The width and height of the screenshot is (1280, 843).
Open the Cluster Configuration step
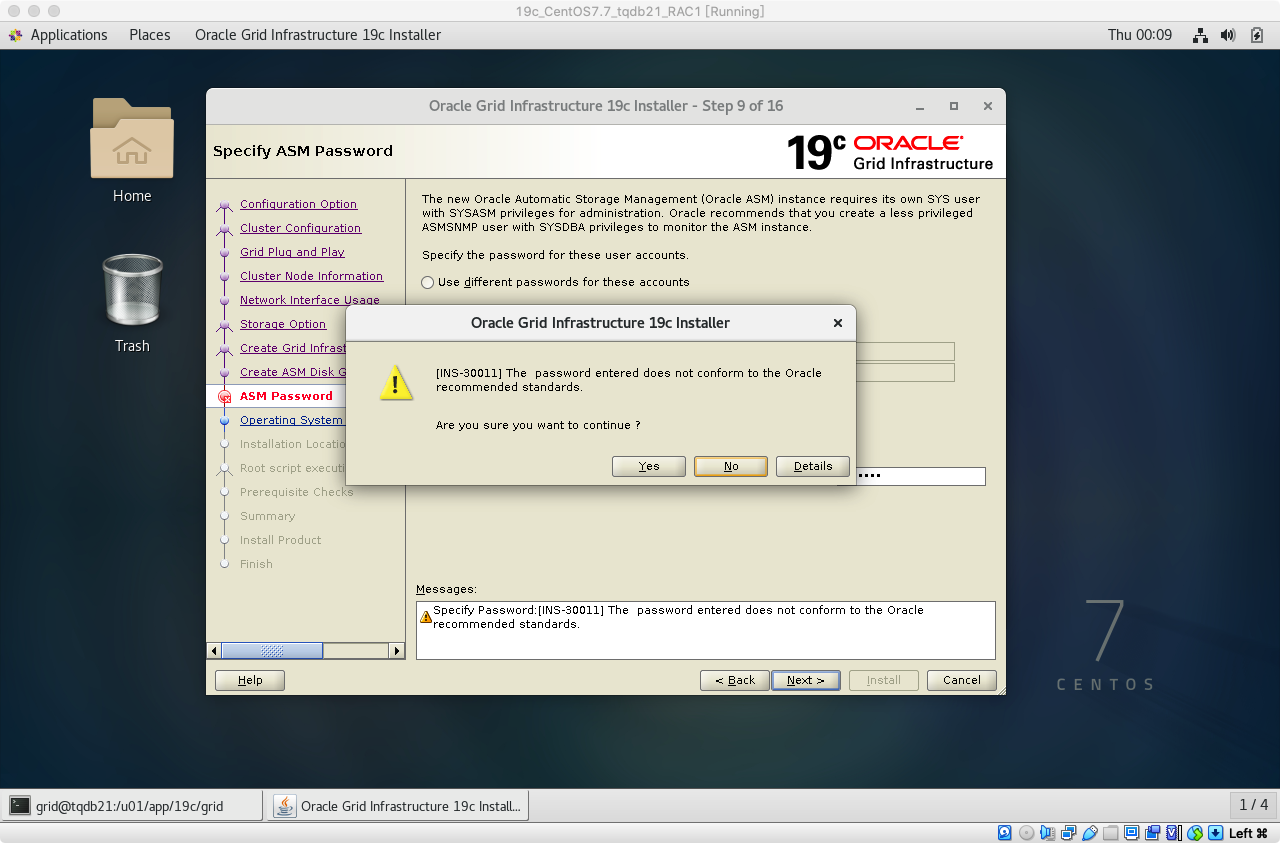point(300,228)
